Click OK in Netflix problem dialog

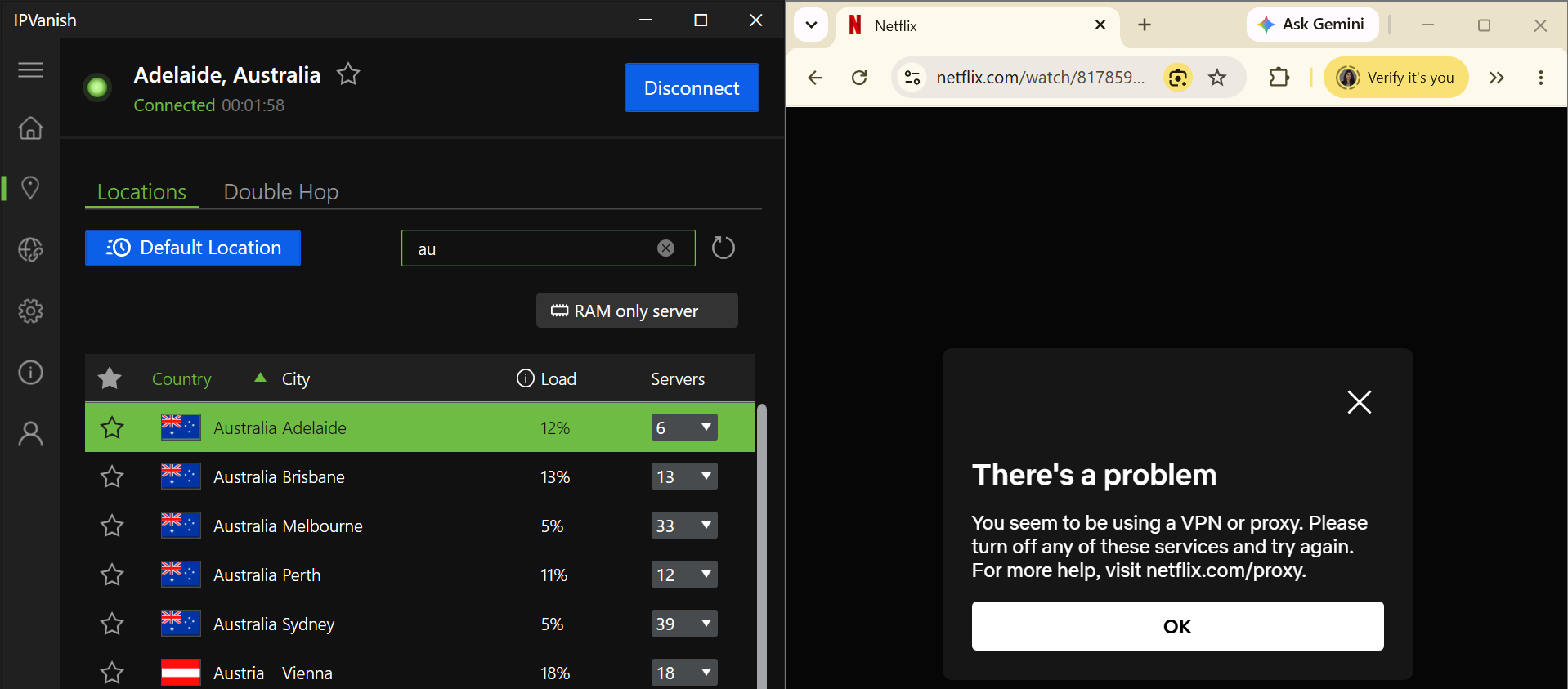(x=1177, y=626)
